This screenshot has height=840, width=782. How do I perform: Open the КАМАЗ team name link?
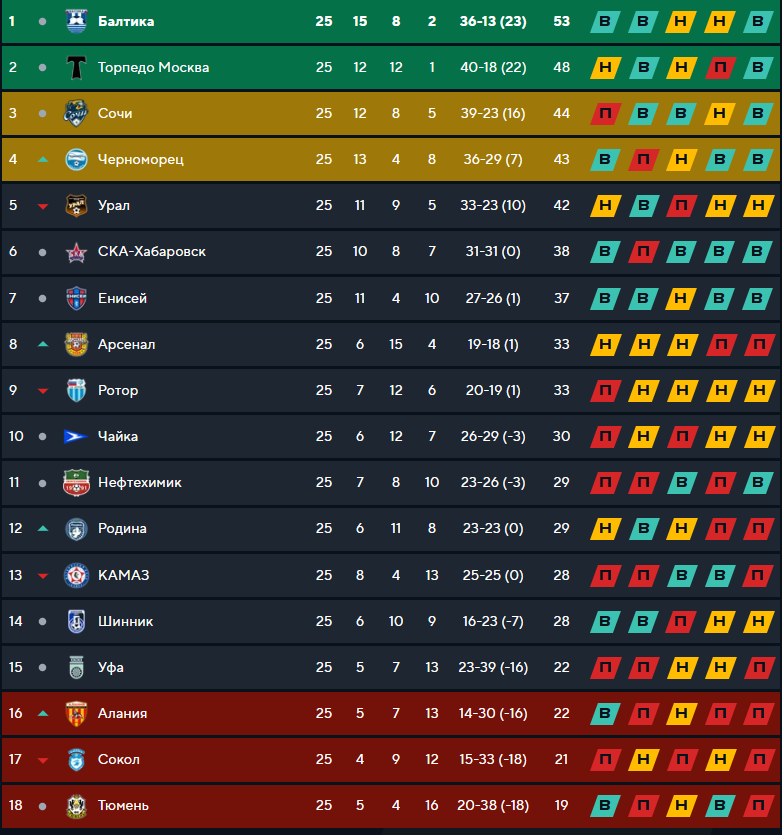coord(123,575)
